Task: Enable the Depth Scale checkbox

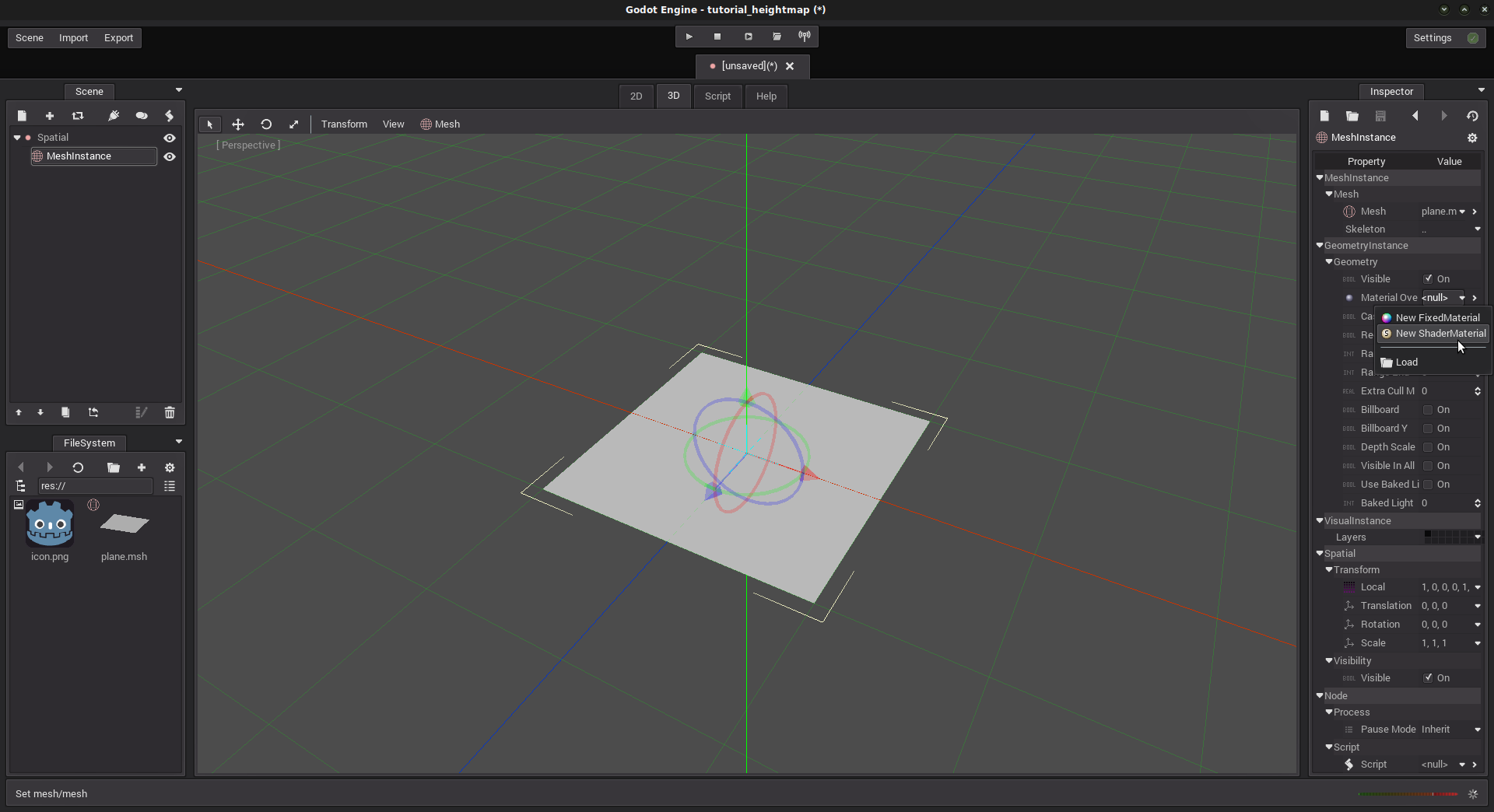Action: tap(1428, 447)
